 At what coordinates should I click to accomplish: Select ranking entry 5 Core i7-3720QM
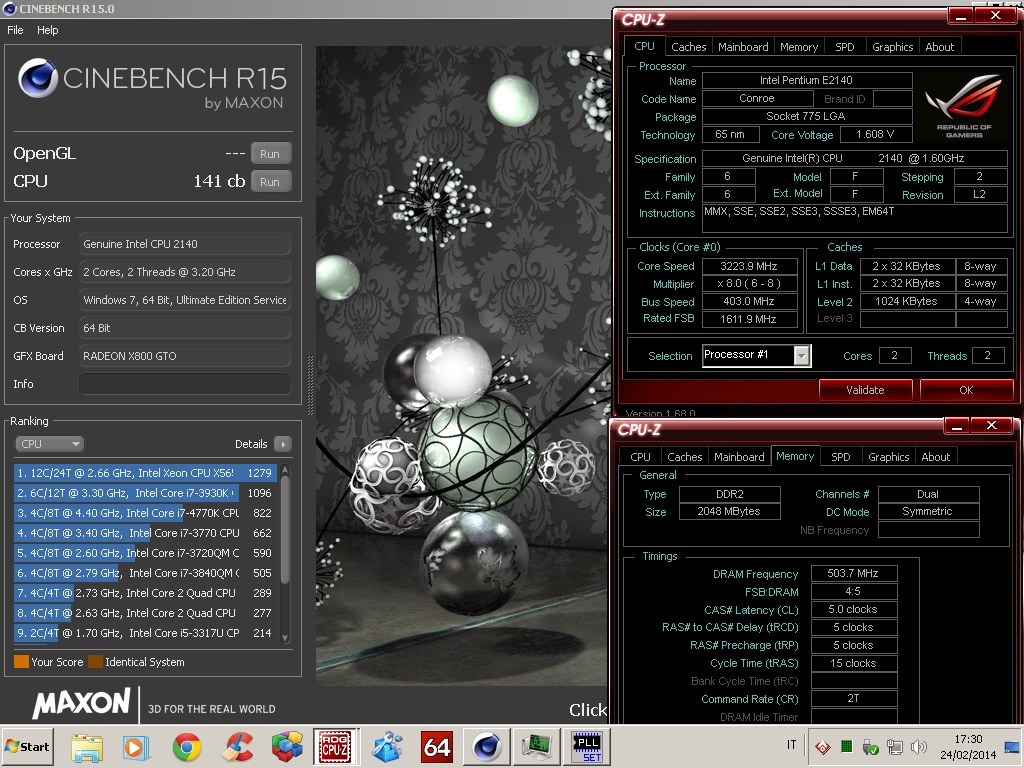[x=145, y=553]
